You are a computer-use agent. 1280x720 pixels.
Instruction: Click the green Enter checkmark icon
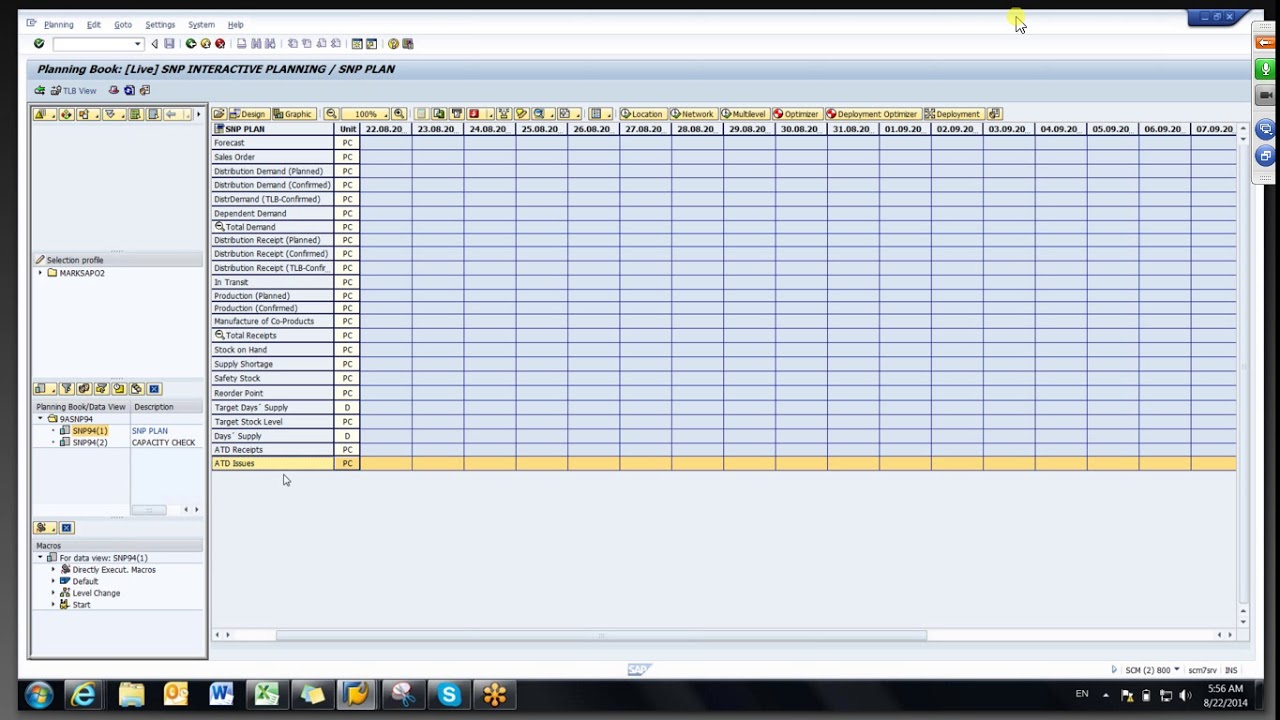[39, 44]
